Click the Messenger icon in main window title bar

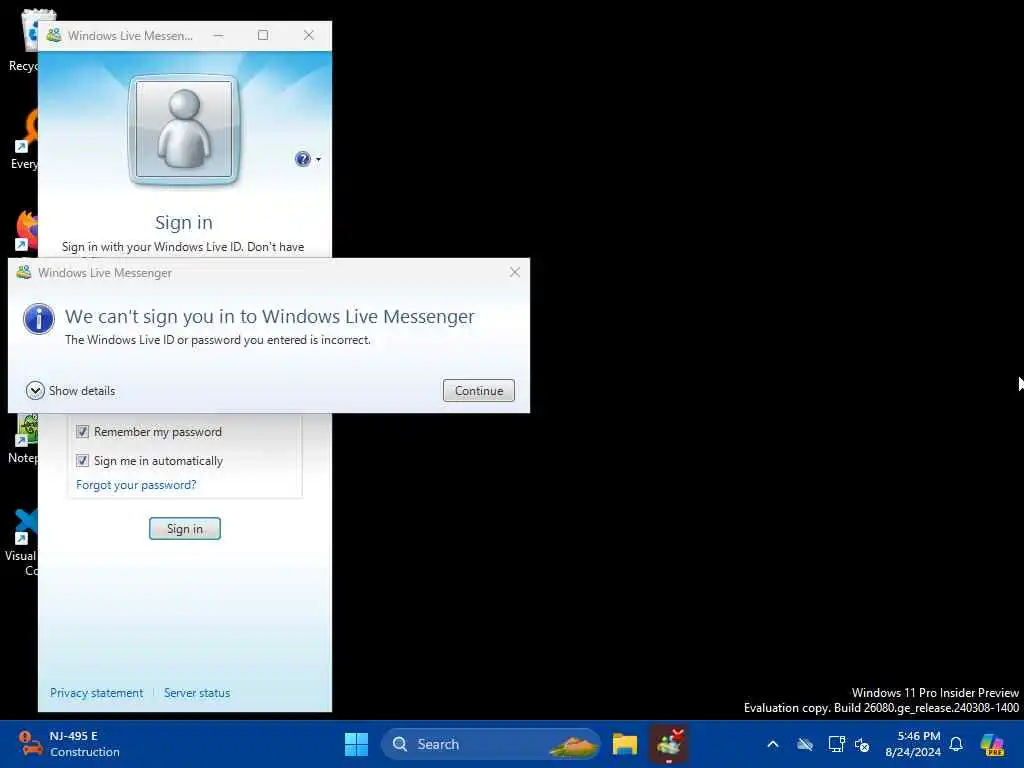click(54, 35)
